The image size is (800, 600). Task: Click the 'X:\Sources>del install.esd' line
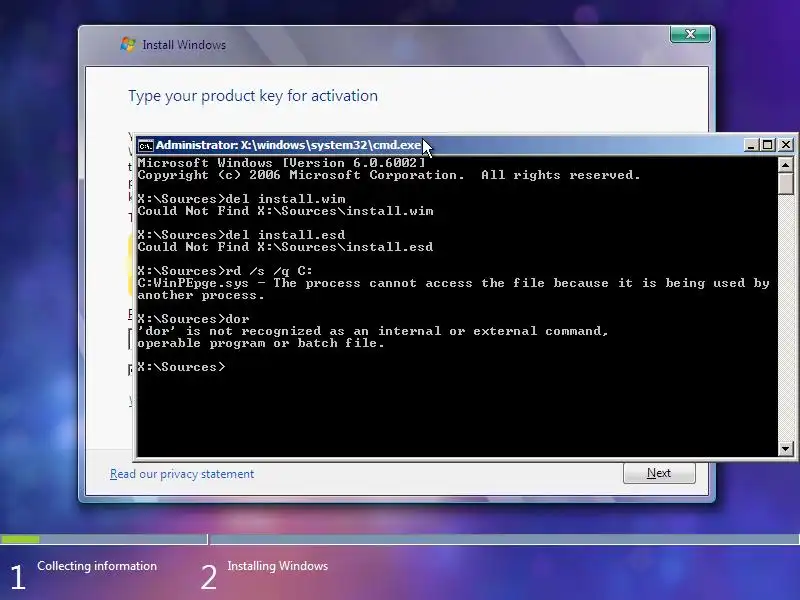(x=241, y=235)
